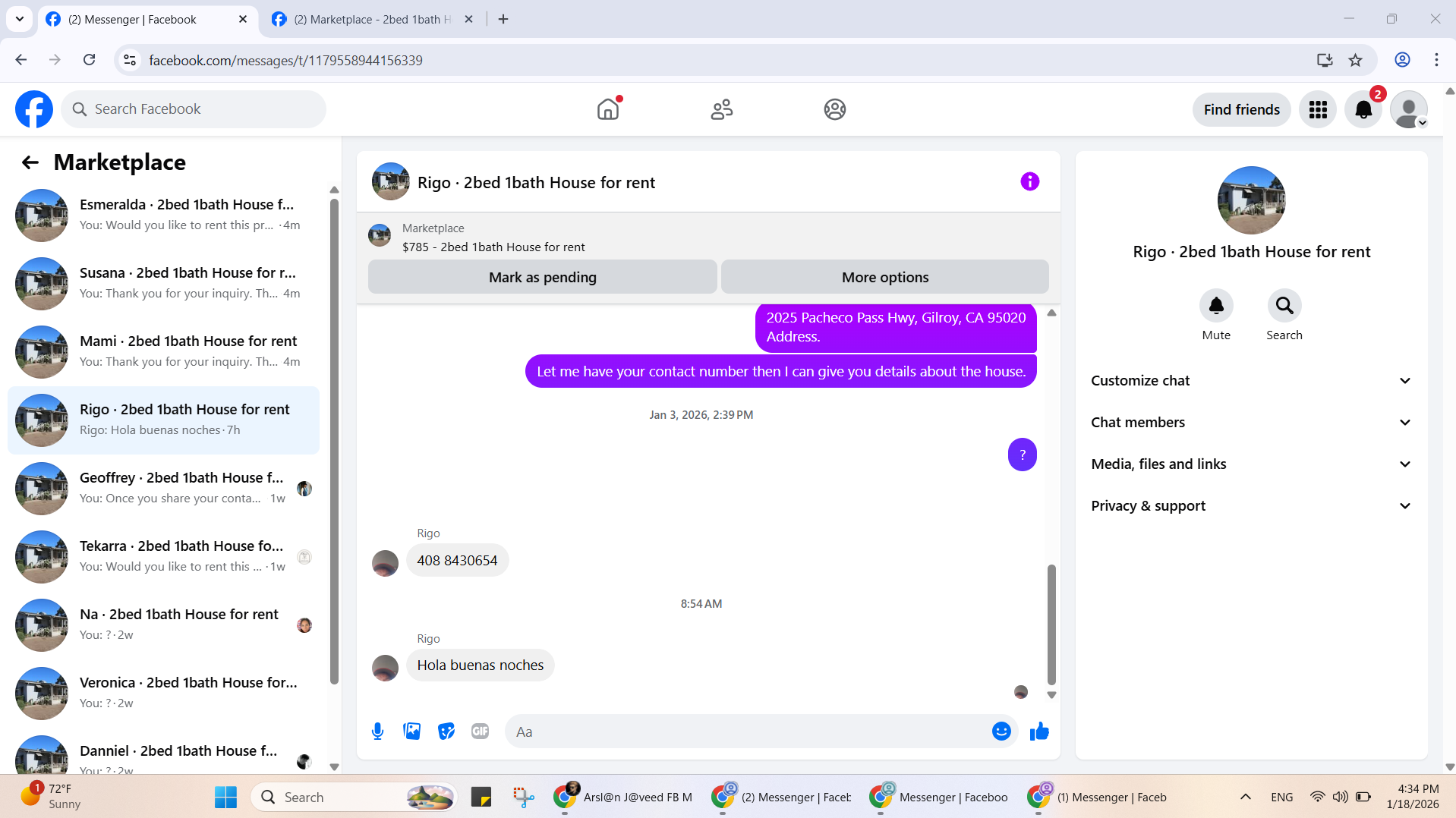Open Snipping Tool in taskbar
The width and height of the screenshot is (1456, 818).
[523, 798]
